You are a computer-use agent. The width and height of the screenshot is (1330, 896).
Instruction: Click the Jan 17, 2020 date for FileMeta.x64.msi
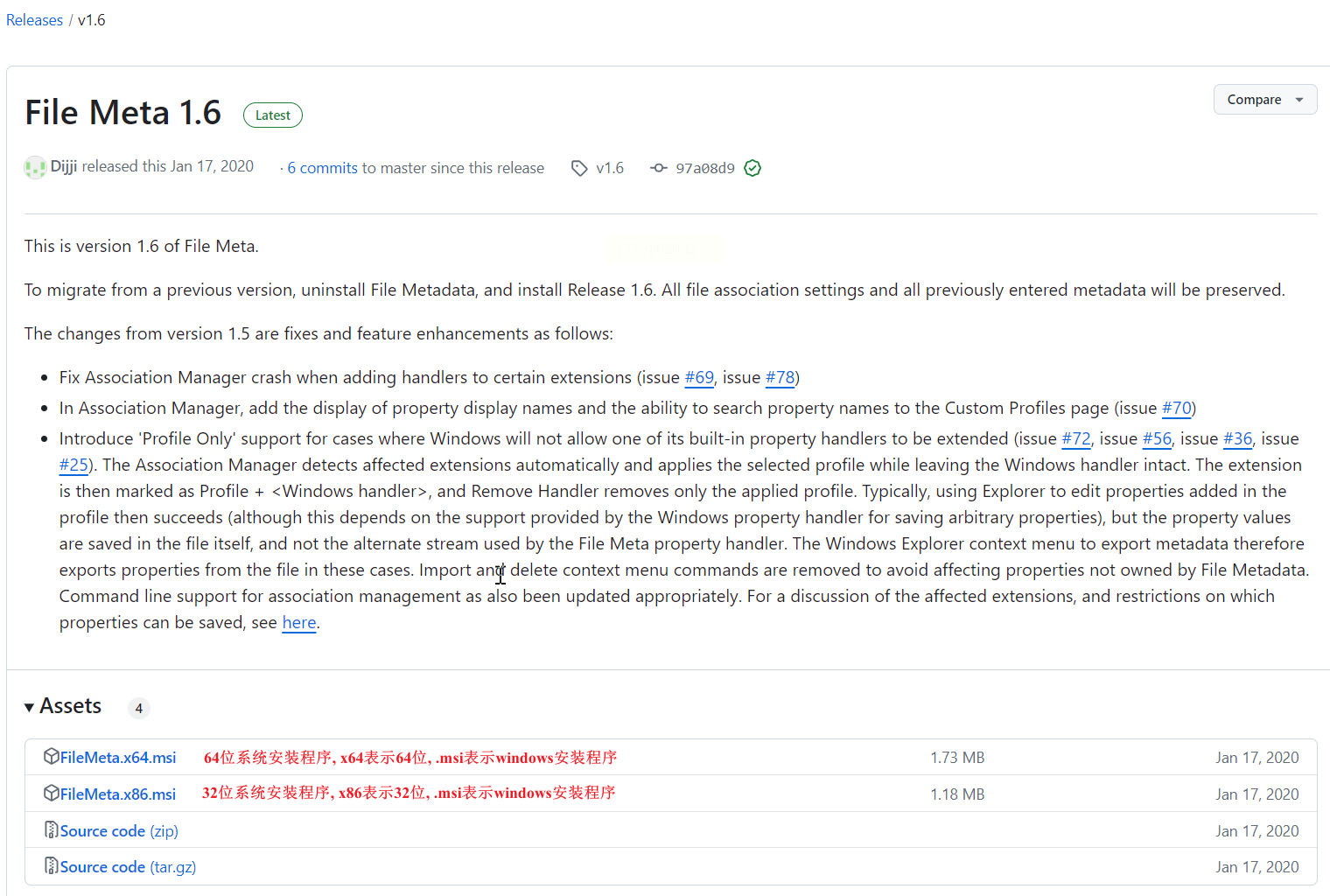coord(1257,757)
